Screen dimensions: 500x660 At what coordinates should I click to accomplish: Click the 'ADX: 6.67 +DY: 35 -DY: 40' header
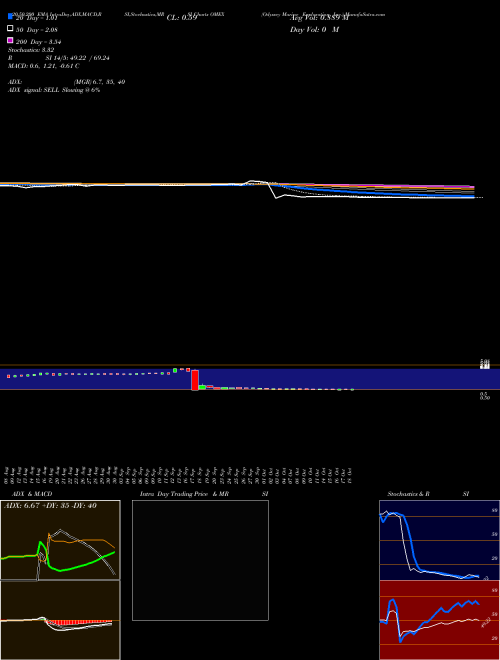(50, 506)
